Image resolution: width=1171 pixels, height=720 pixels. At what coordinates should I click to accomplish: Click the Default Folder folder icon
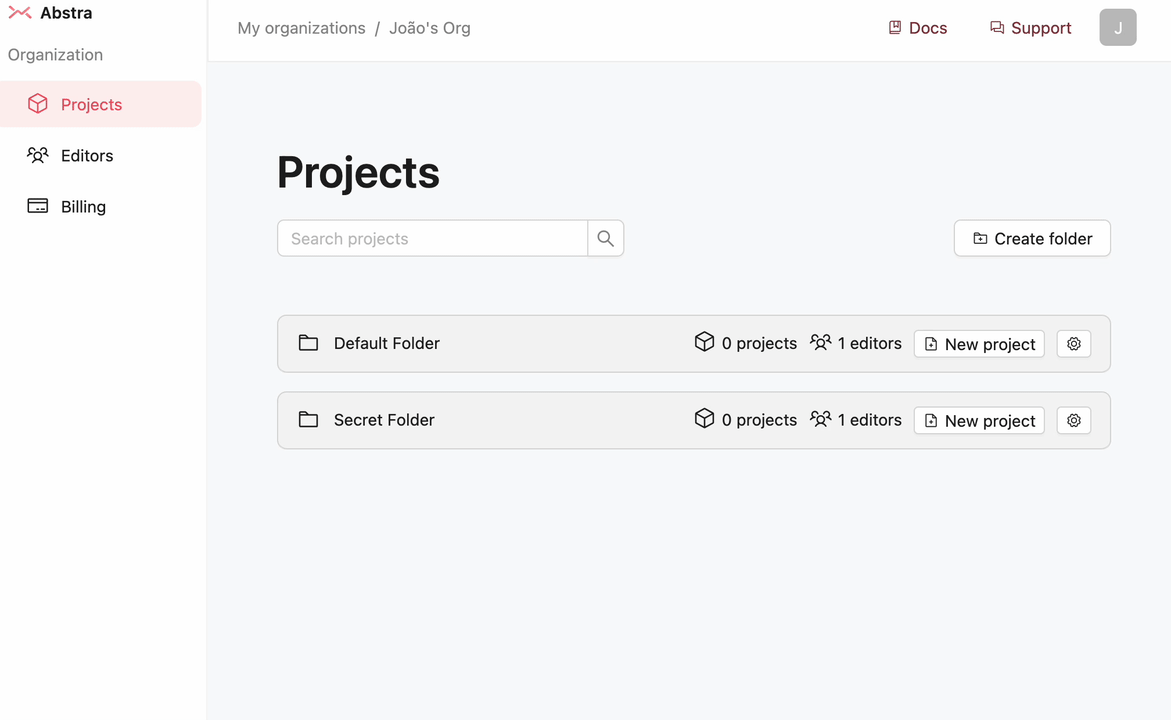pos(308,343)
